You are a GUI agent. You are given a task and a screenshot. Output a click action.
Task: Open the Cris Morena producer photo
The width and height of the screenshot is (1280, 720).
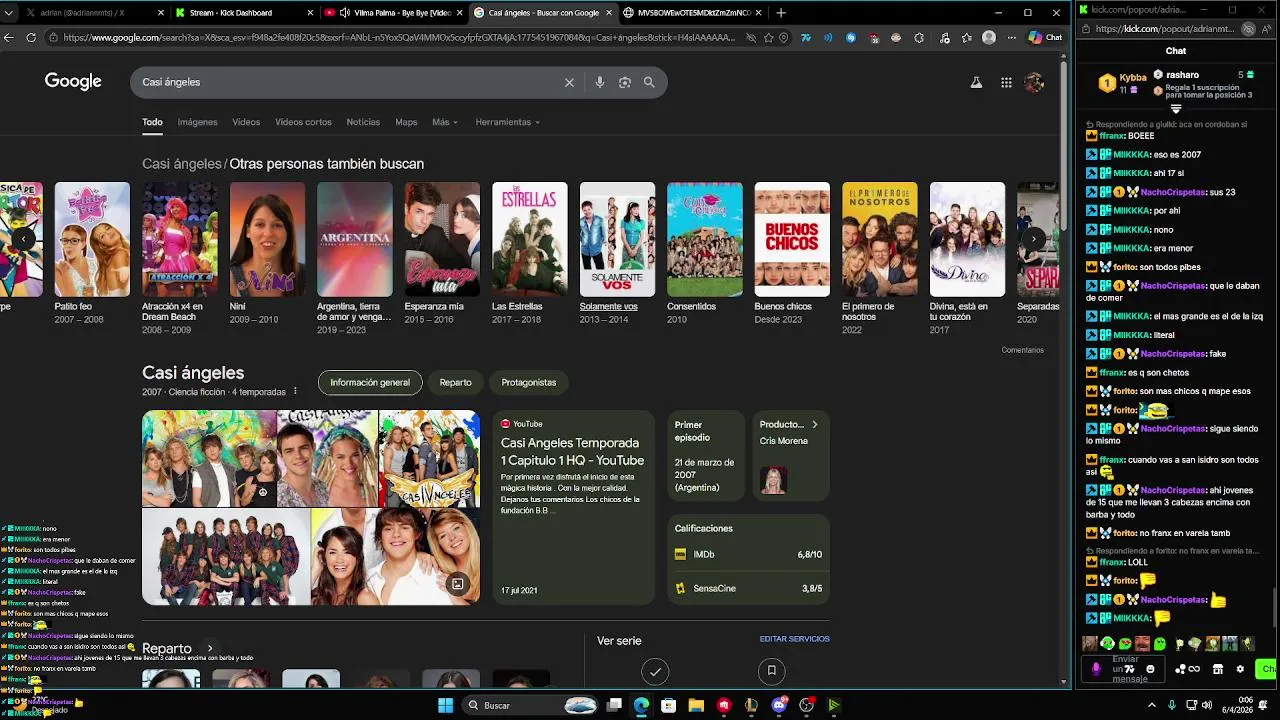click(x=773, y=480)
